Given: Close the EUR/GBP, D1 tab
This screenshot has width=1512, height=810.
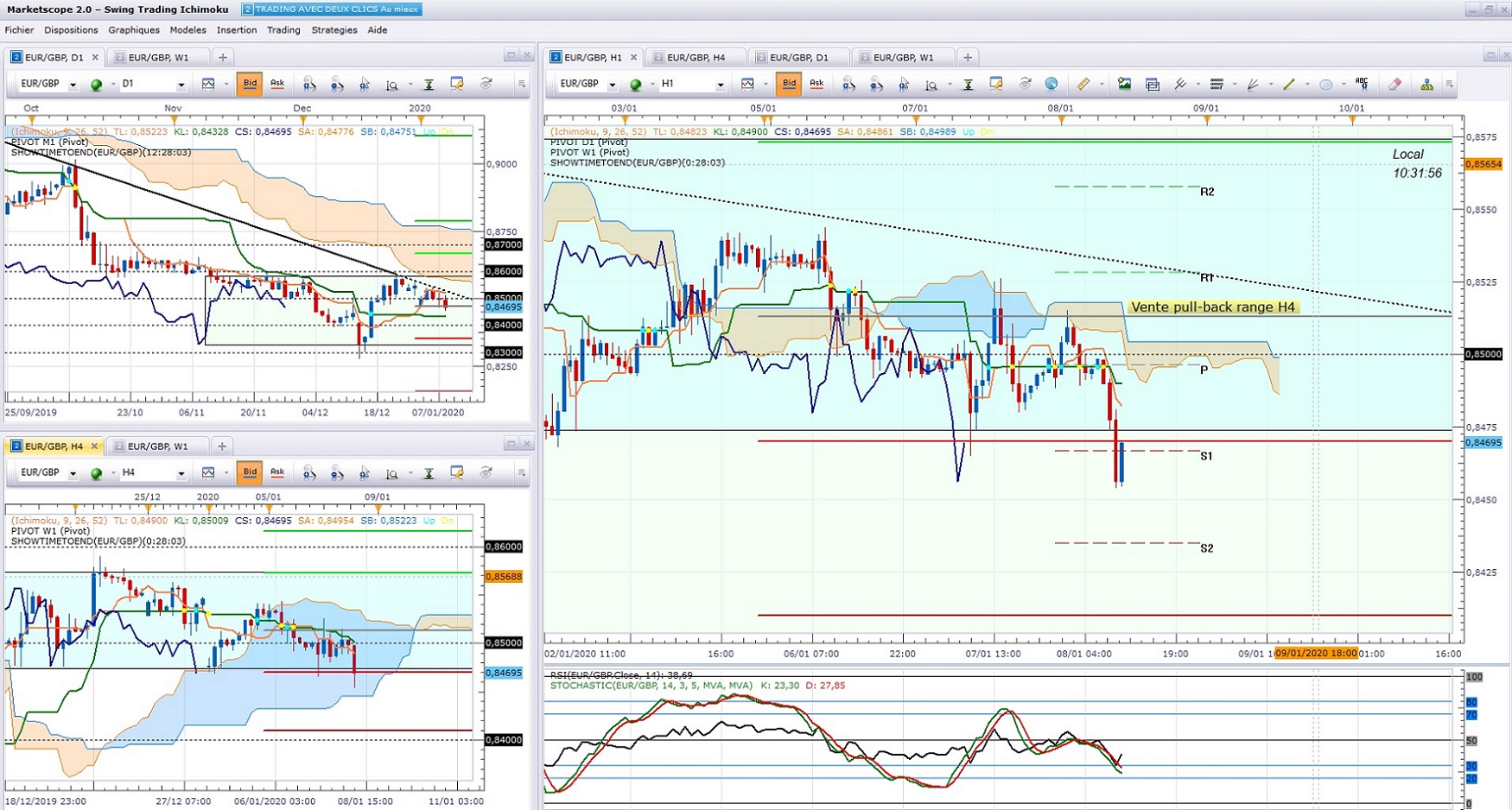Looking at the screenshot, I should tap(95, 58).
